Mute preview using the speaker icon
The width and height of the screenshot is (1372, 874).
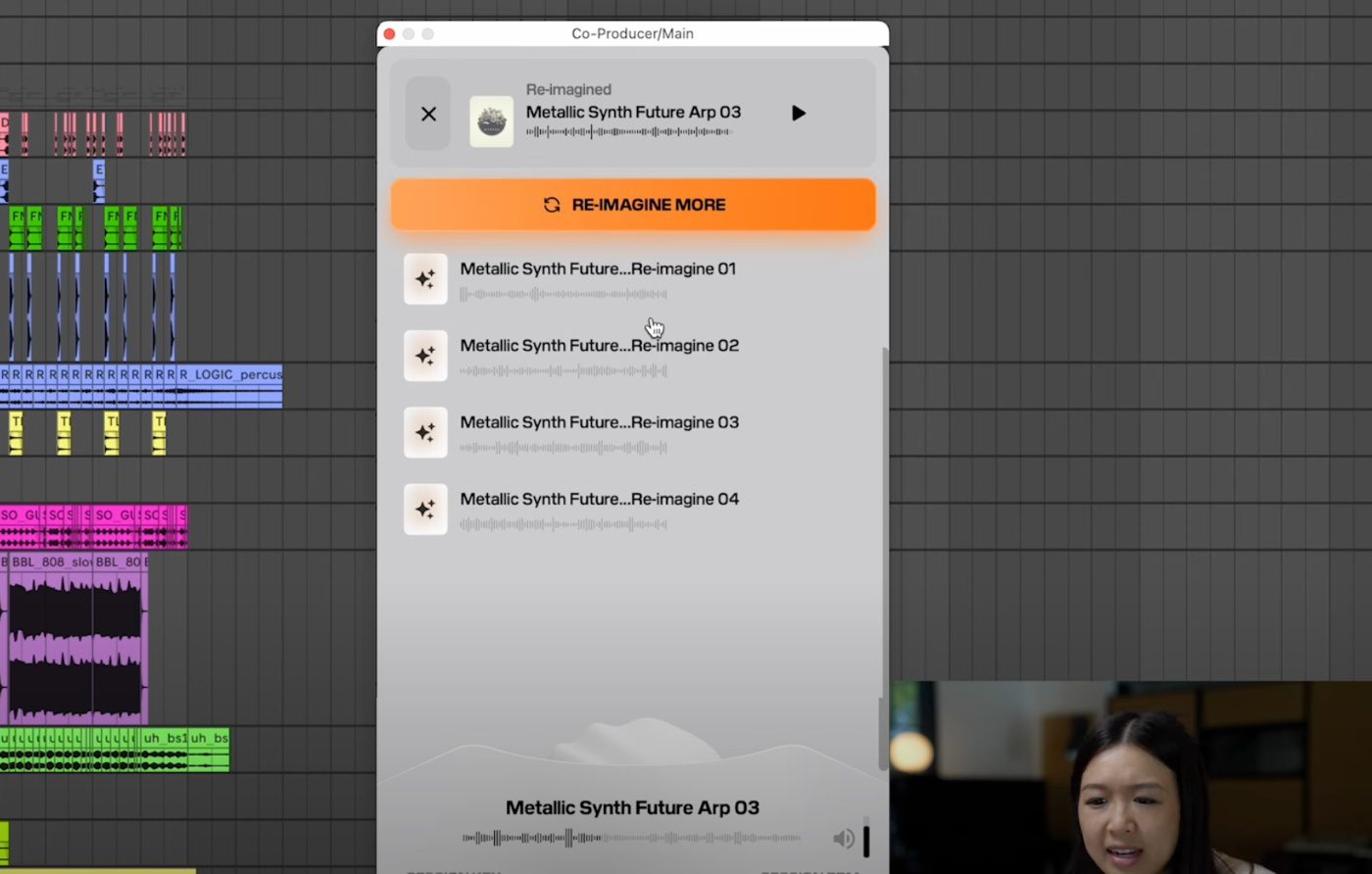(843, 839)
